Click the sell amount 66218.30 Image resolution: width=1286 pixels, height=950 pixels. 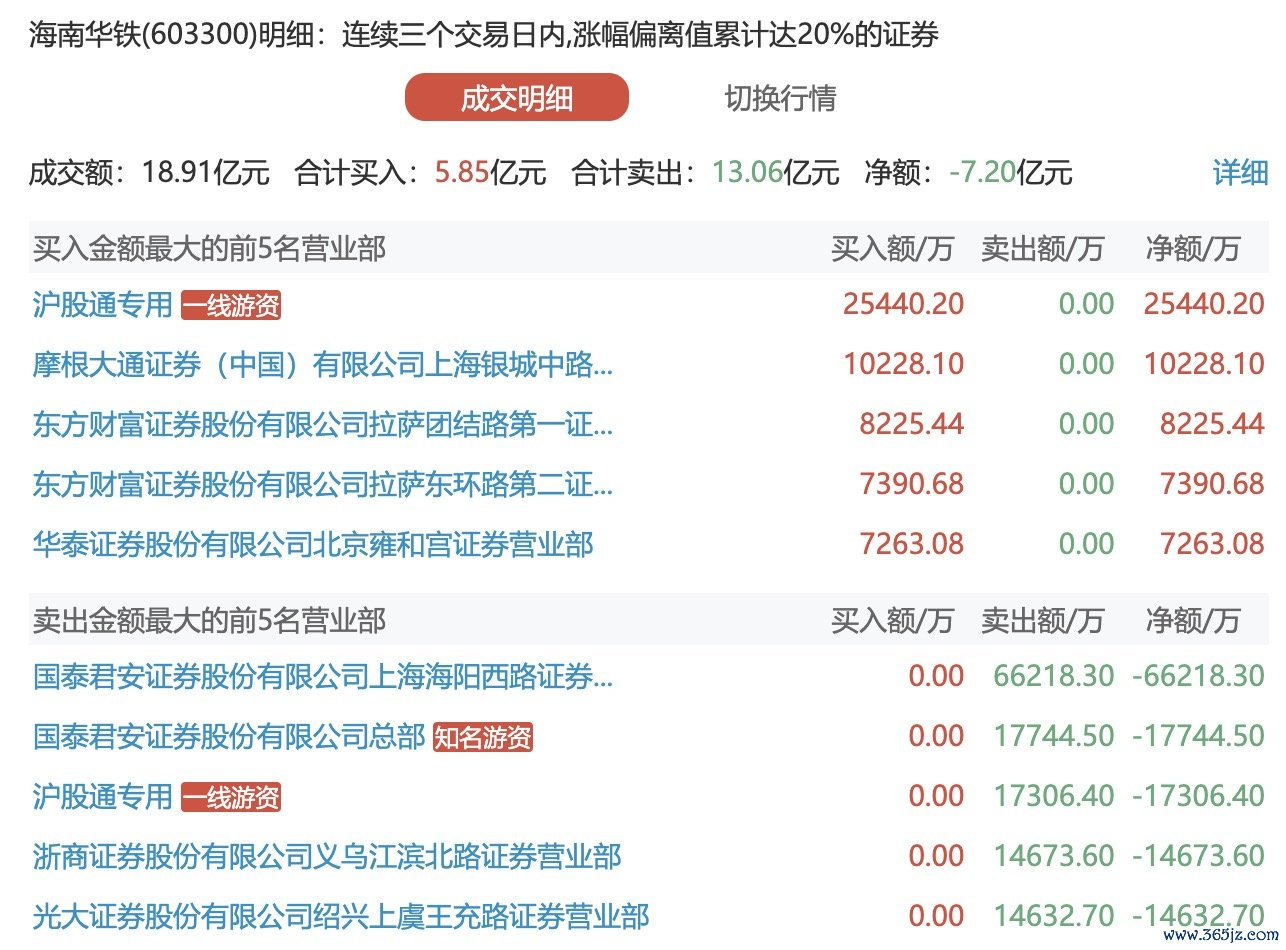pos(1054,676)
